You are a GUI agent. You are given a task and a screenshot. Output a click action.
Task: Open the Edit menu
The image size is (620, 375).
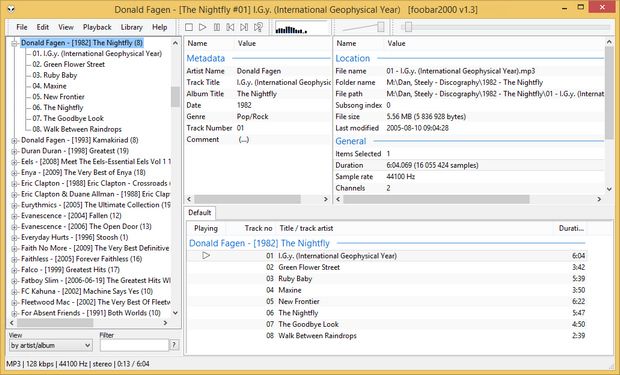coord(43,27)
